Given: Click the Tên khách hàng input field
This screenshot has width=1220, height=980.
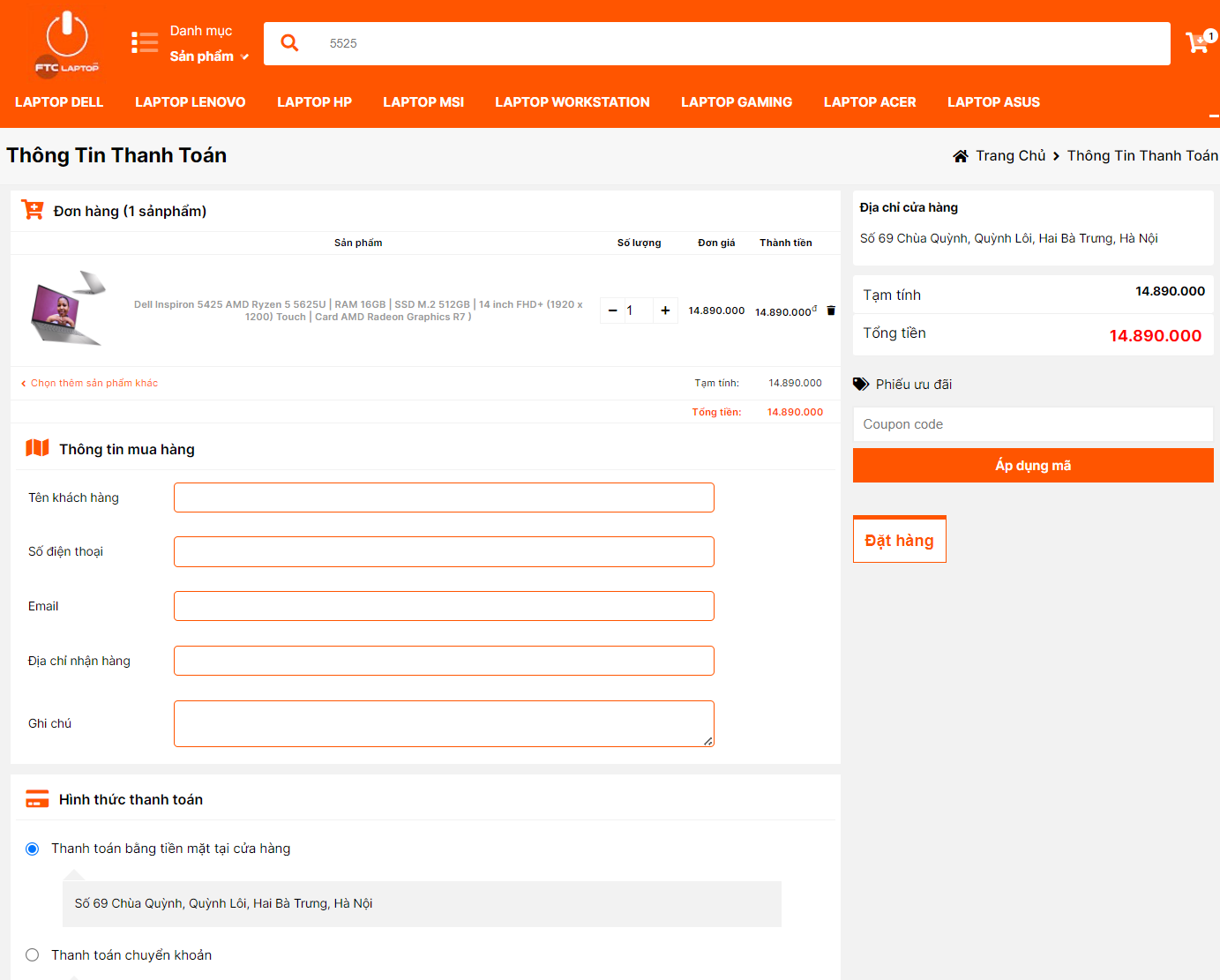Looking at the screenshot, I should tap(444, 497).
